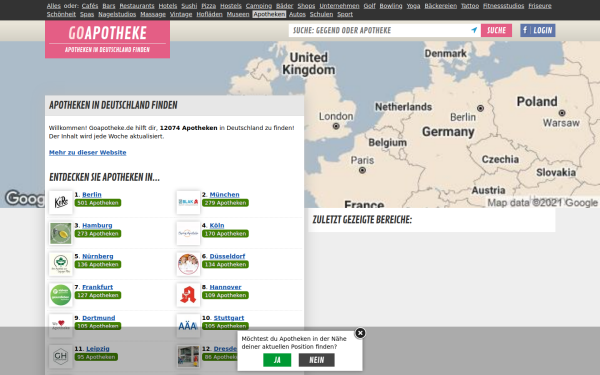Open Dortmund pharmacy thumbnail image

61,326
